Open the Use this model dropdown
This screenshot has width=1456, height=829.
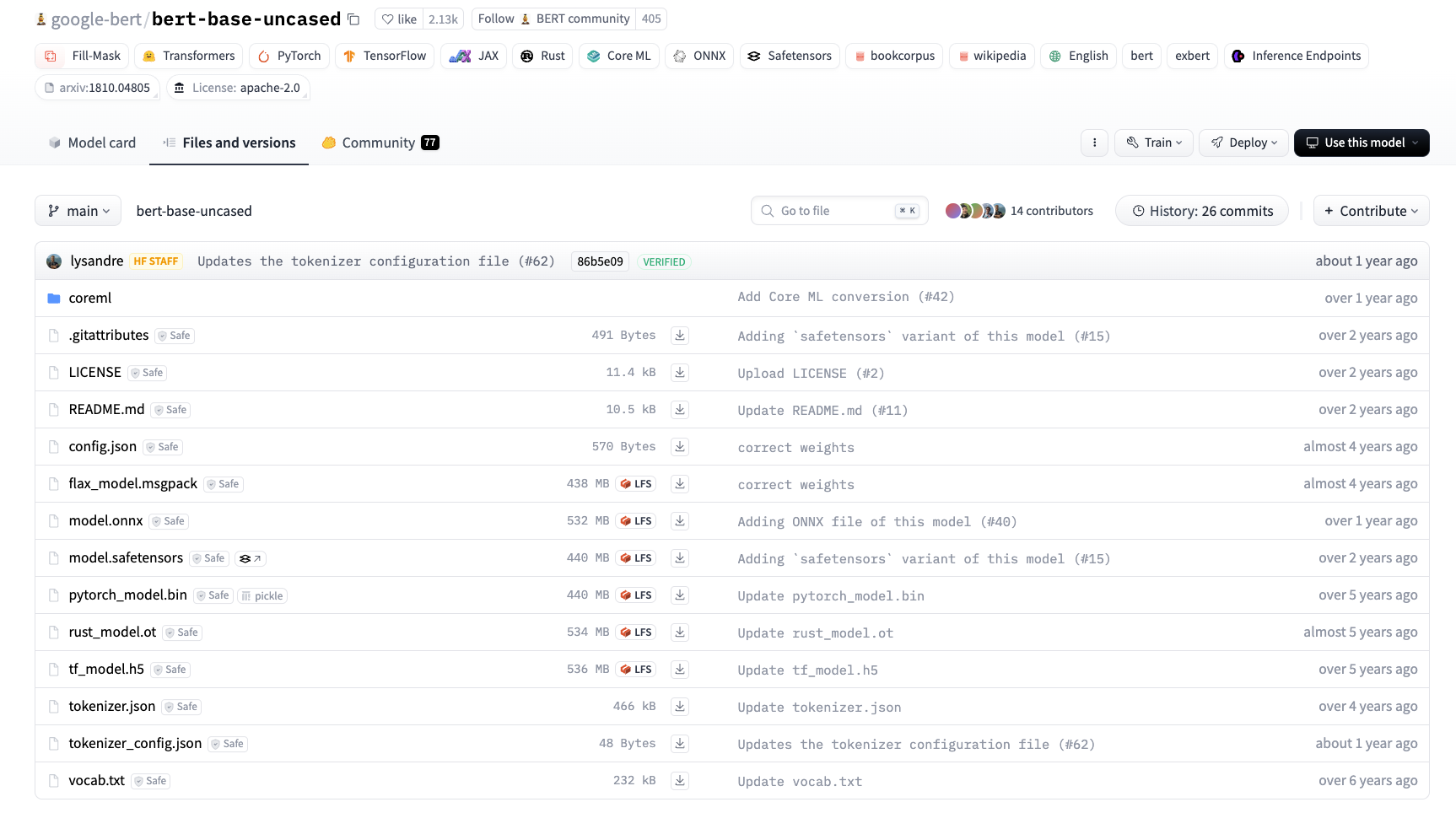click(1362, 143)
